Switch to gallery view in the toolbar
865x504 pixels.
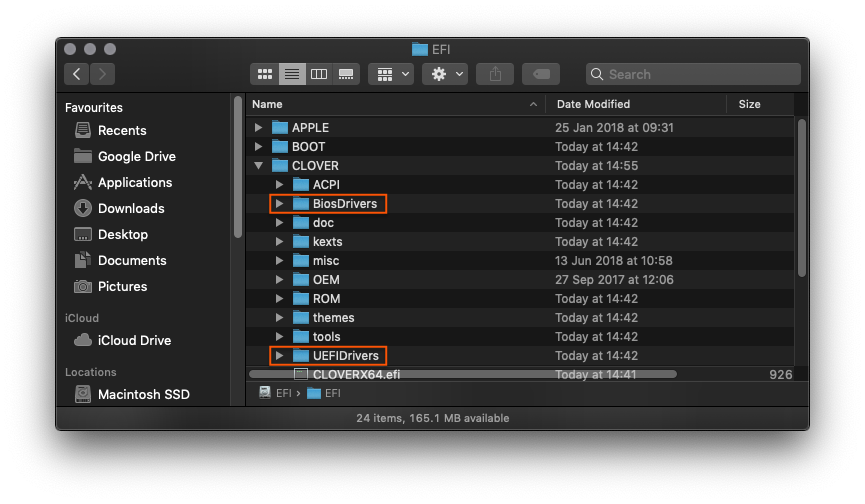point(346,74)
